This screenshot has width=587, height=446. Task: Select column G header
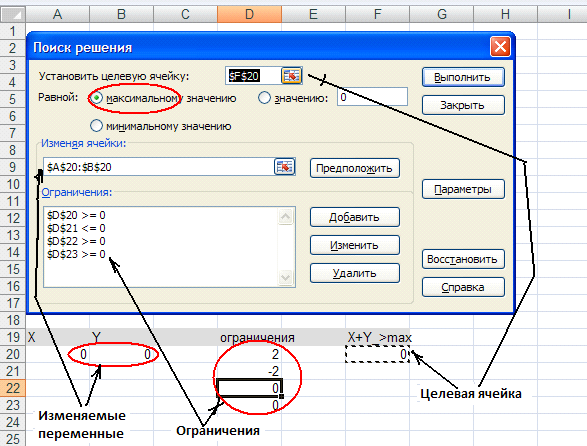coord(442,14)
